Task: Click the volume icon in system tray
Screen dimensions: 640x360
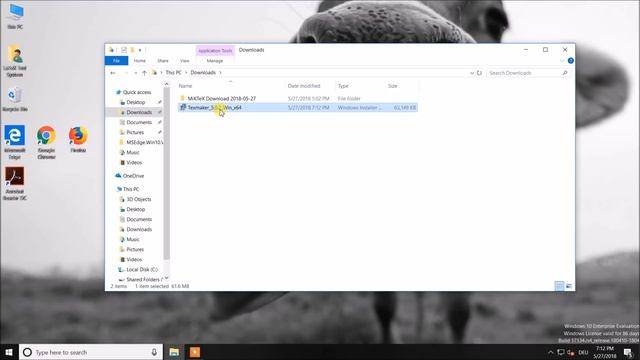Action: pos(571,352)
